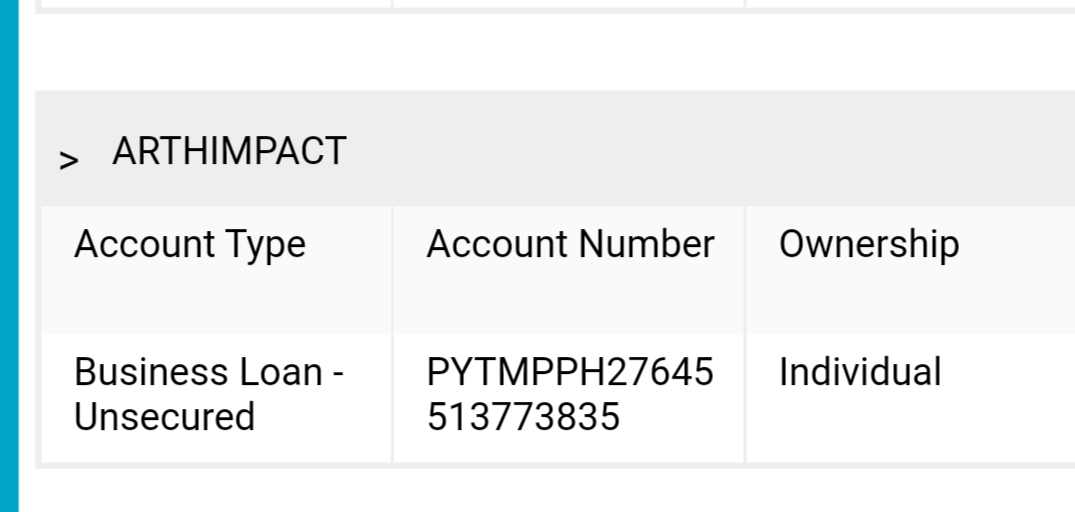Click first empty cell of the table above

[x=215, y=3]
